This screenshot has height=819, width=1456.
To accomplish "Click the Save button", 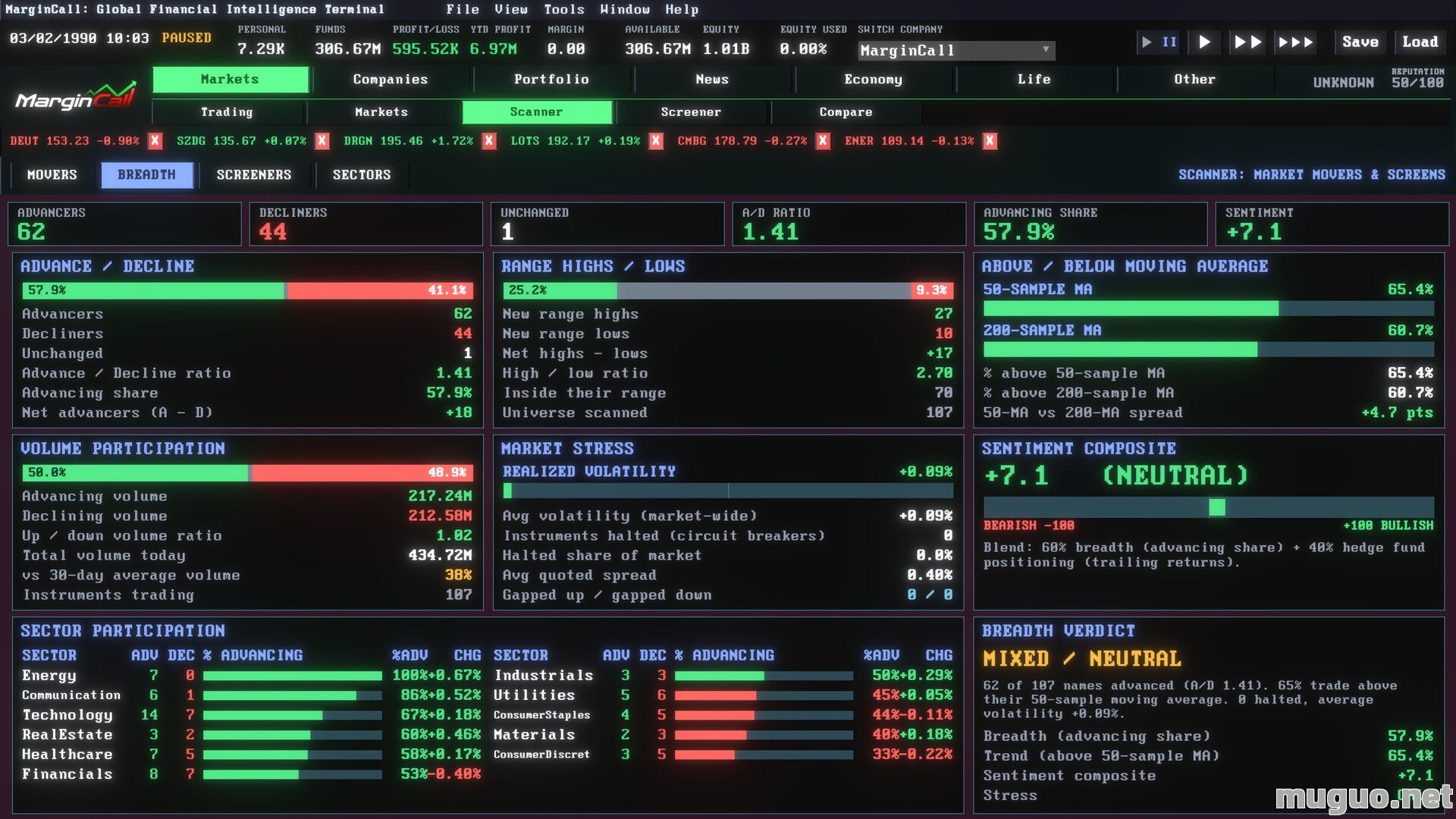I will click(x=1360, y=42).
